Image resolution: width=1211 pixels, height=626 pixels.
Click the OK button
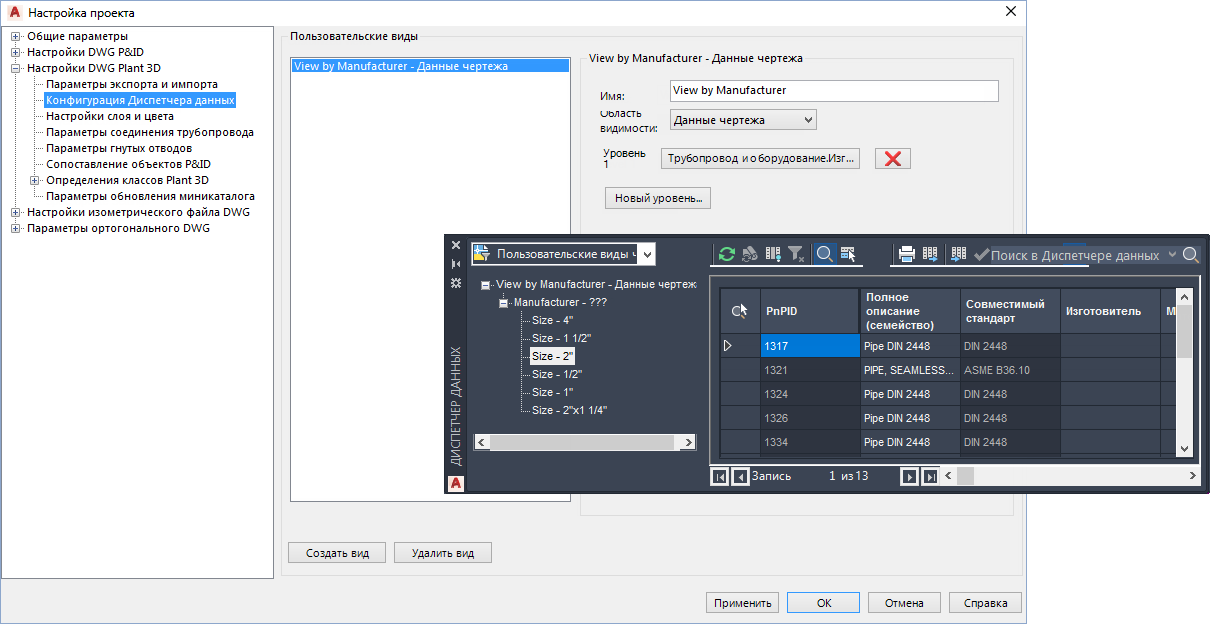tap(823, 603)
